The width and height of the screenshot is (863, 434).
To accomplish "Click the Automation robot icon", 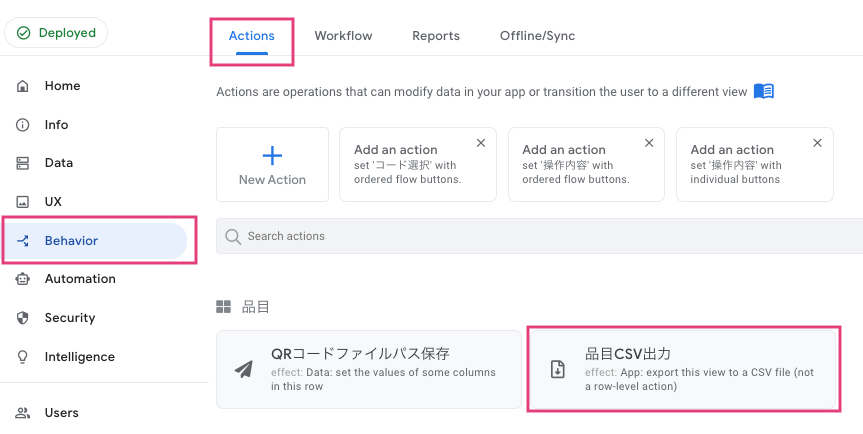I will [23, 279].
